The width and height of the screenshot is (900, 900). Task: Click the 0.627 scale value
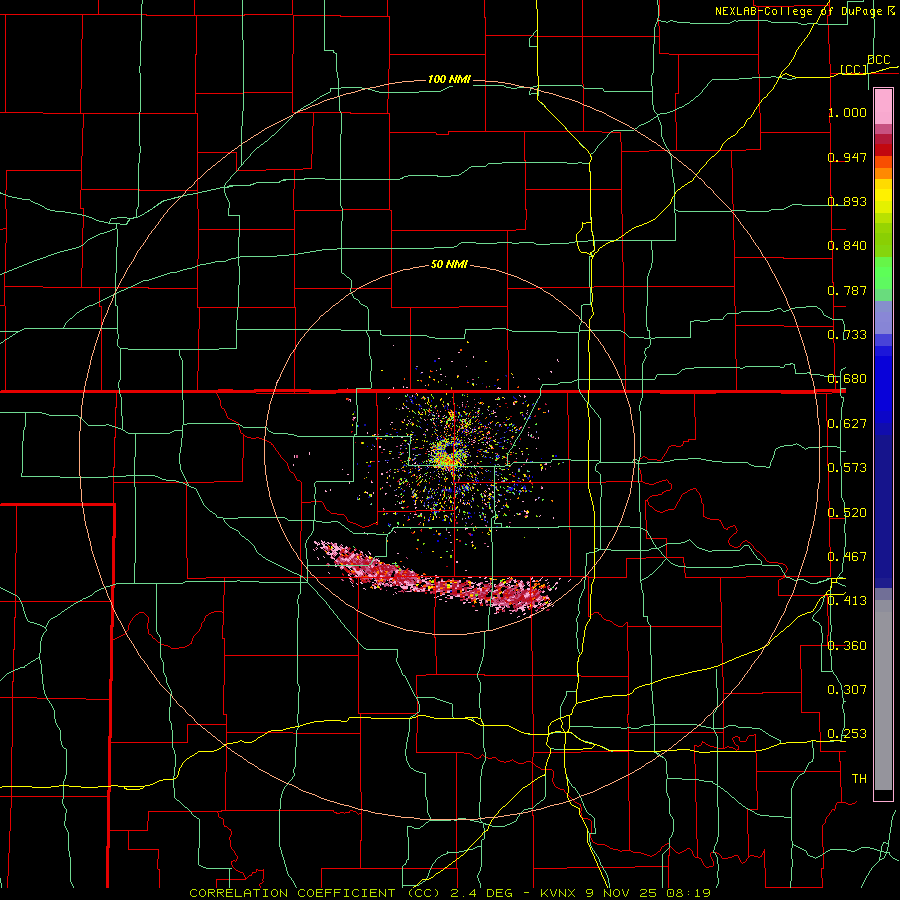[x=847, y=424]
